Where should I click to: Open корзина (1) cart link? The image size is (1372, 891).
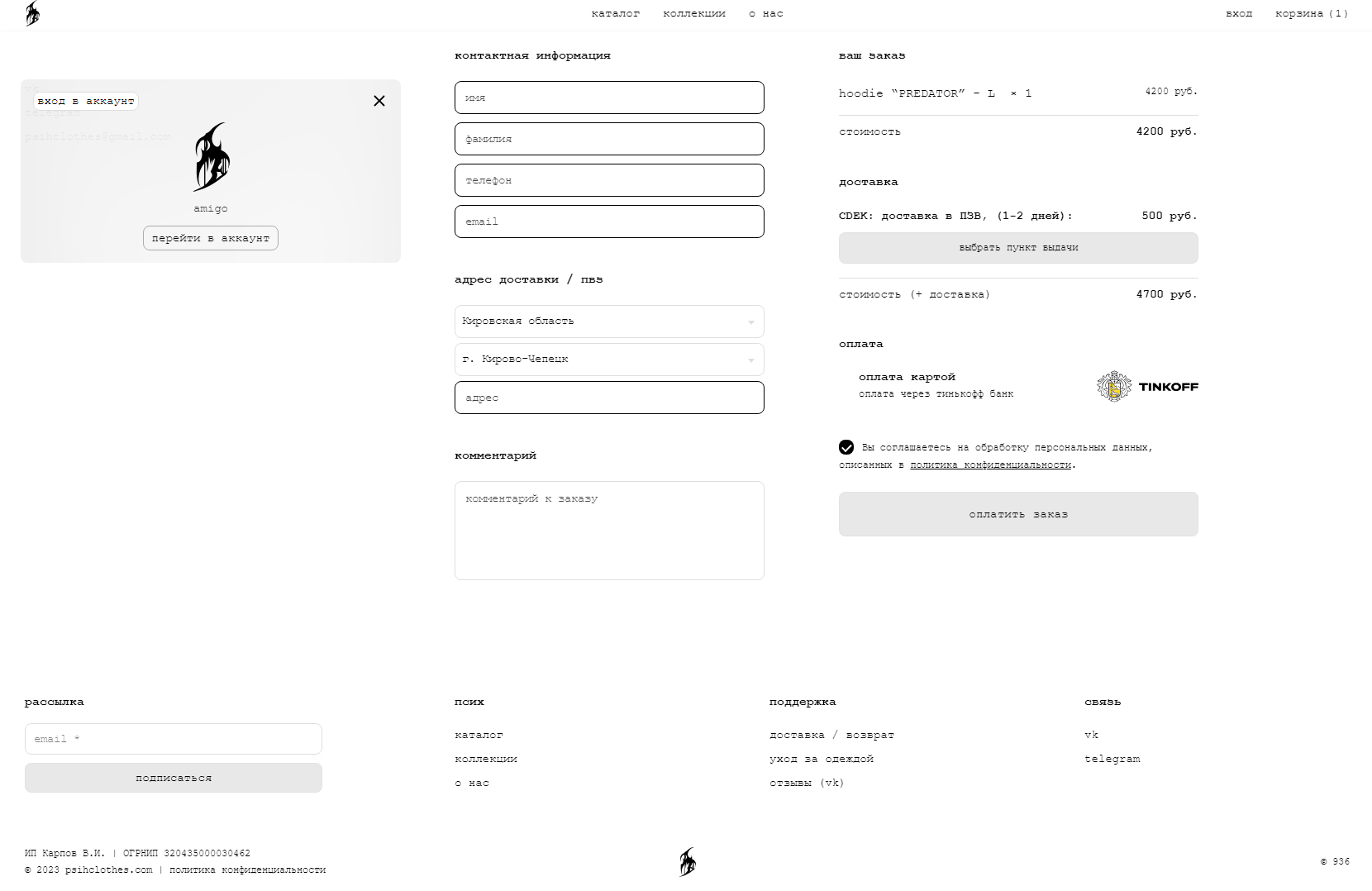tap(1312, 14)
